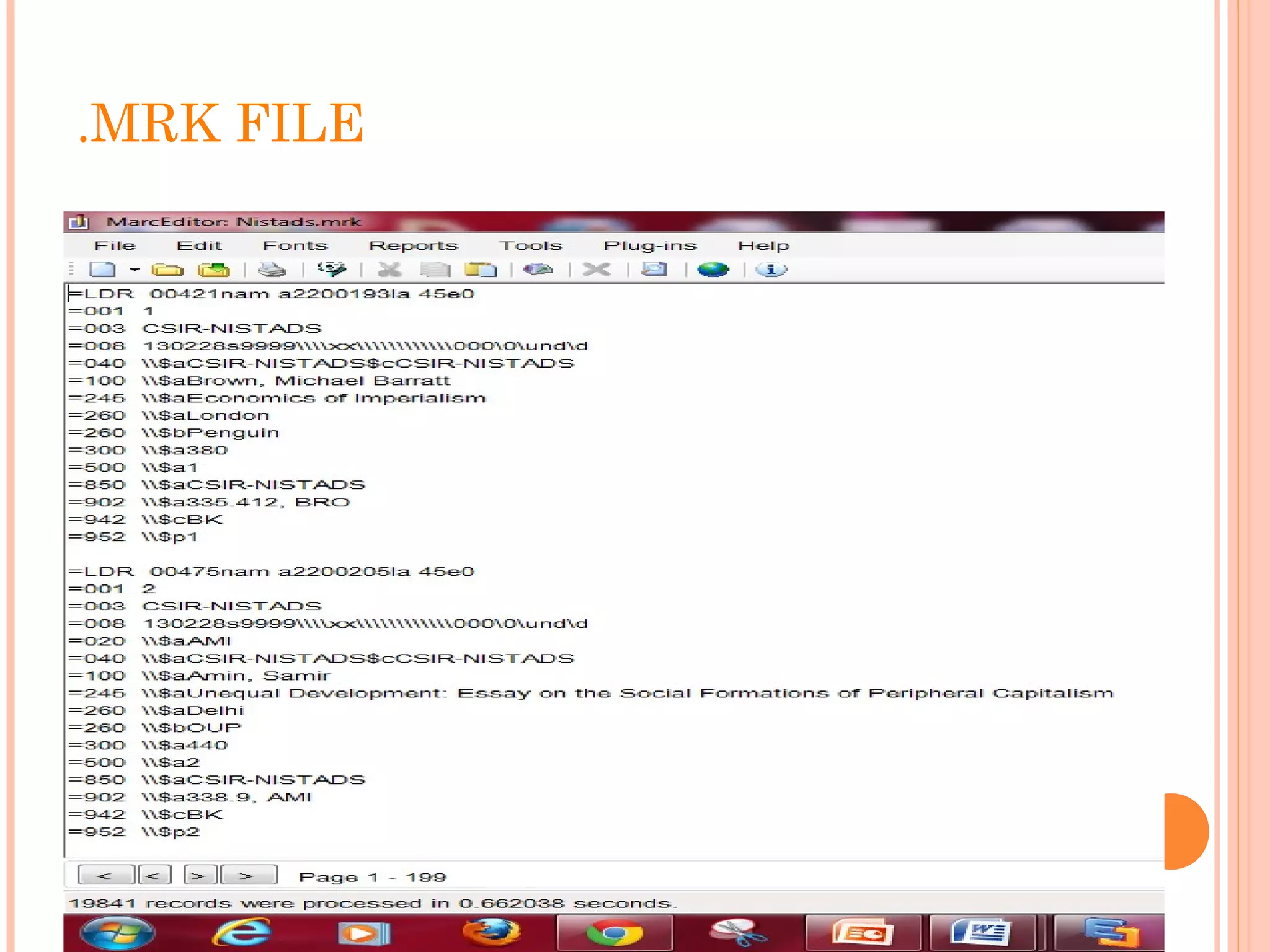The image size is (1270, 952).
Task: Click line '=300 \\$a440'
Action: point(148,745)
